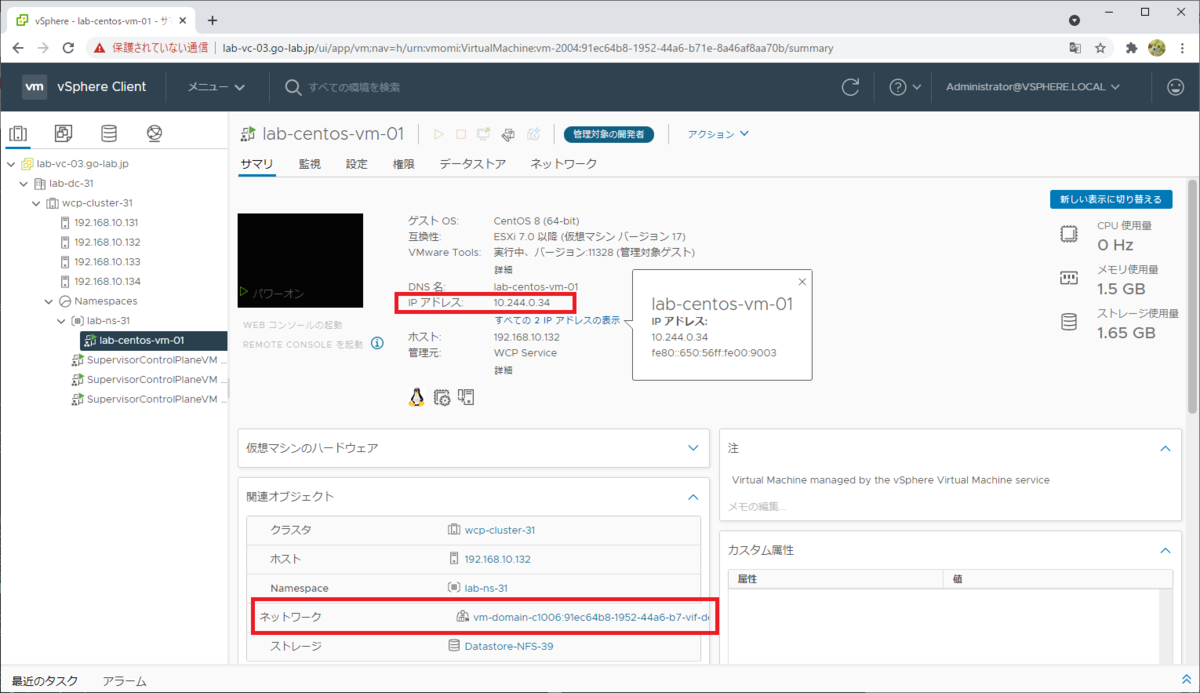
Task: Switch to the 権限 tab
Action: [404, 164]
